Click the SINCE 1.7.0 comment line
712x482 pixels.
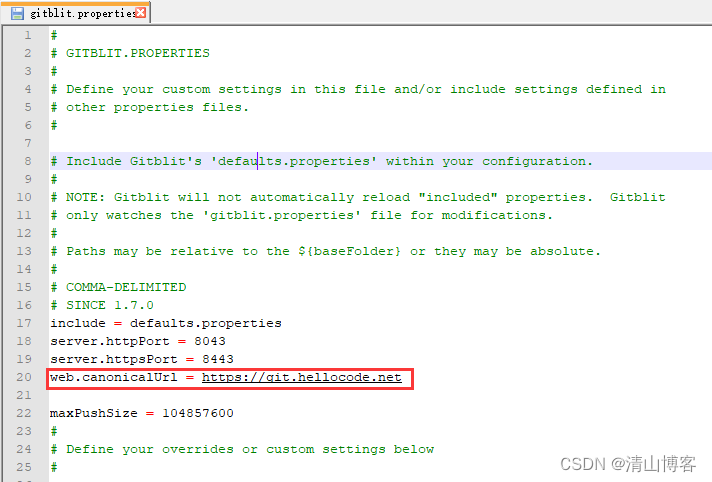[x=110, y=305]
